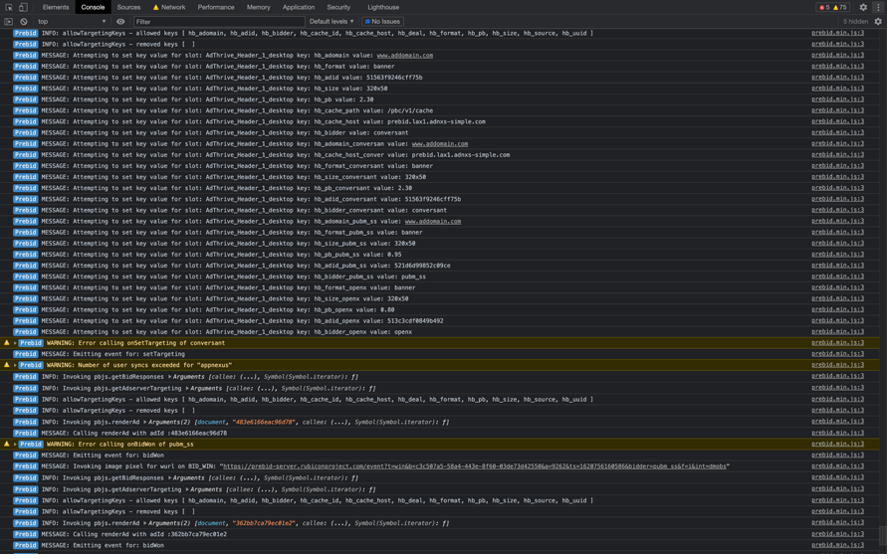The height and width of the screenshot is (559, 892).
Task: Open the Default levels dropdown
Action: (x=331, y=21)
